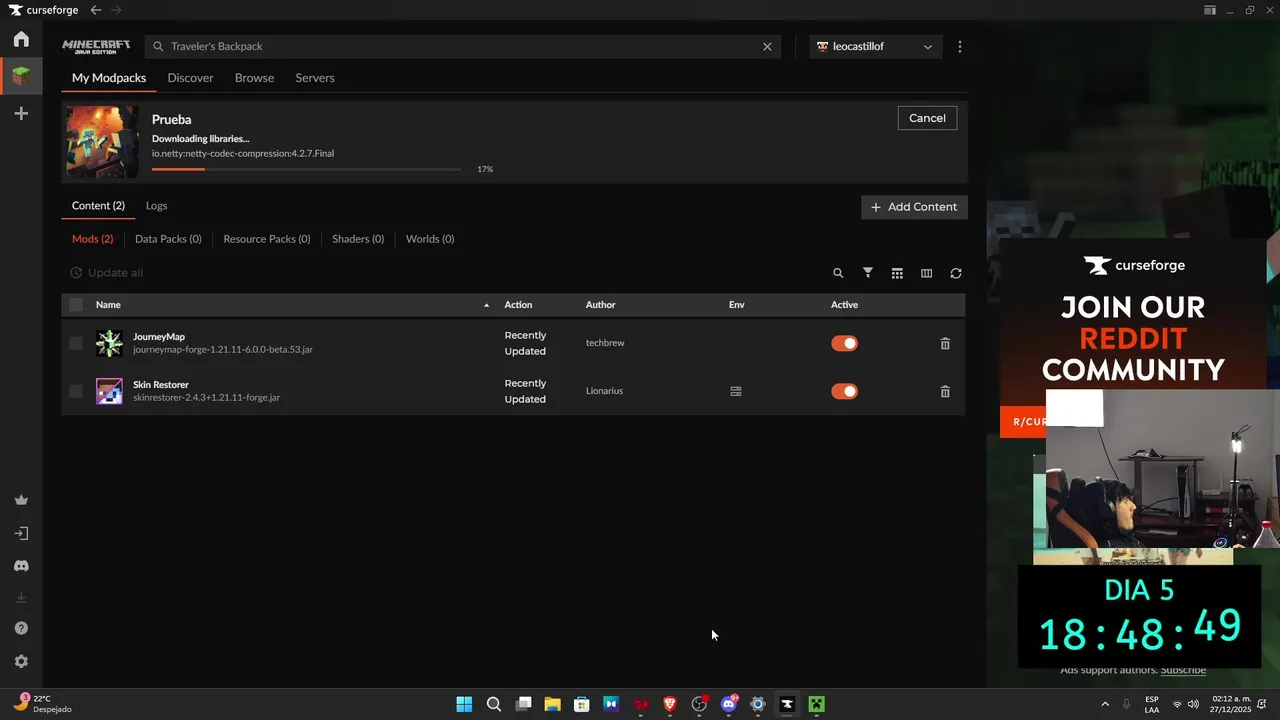Switch to the Logs tab
This screenshot has width=1280, height=720.
156,206
